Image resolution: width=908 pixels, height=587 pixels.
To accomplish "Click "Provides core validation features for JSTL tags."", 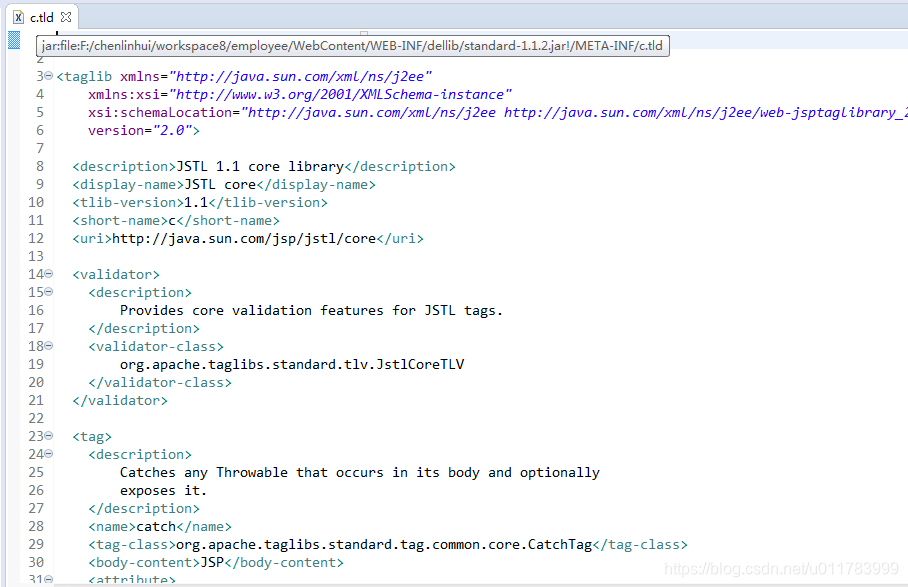I will pos(312,310).
